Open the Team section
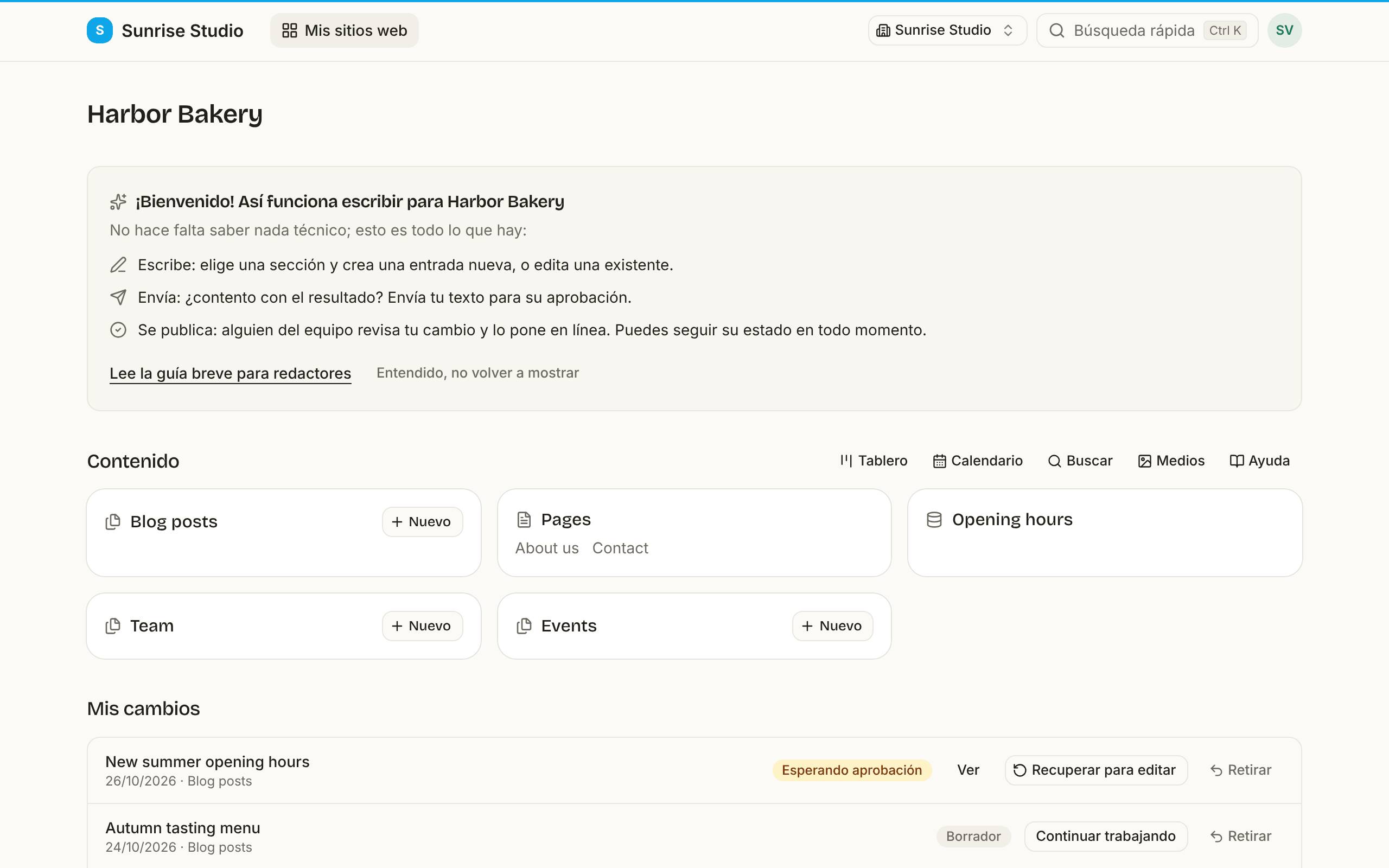Screen dimensions: 1389x868 (151, 626)
